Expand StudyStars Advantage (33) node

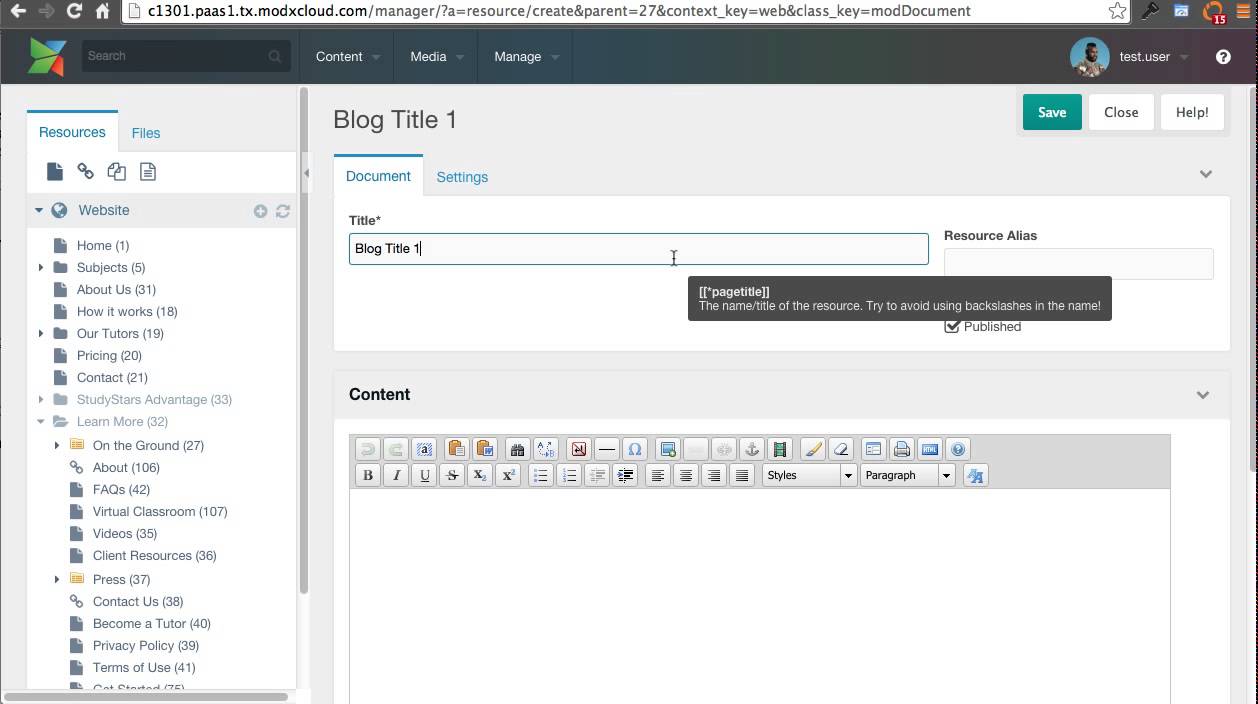coord(41,399)
